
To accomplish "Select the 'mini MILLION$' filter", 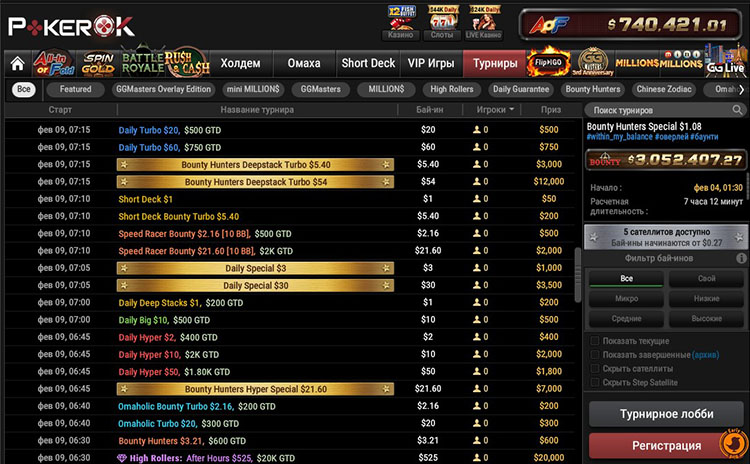I will tap(253, 89).
